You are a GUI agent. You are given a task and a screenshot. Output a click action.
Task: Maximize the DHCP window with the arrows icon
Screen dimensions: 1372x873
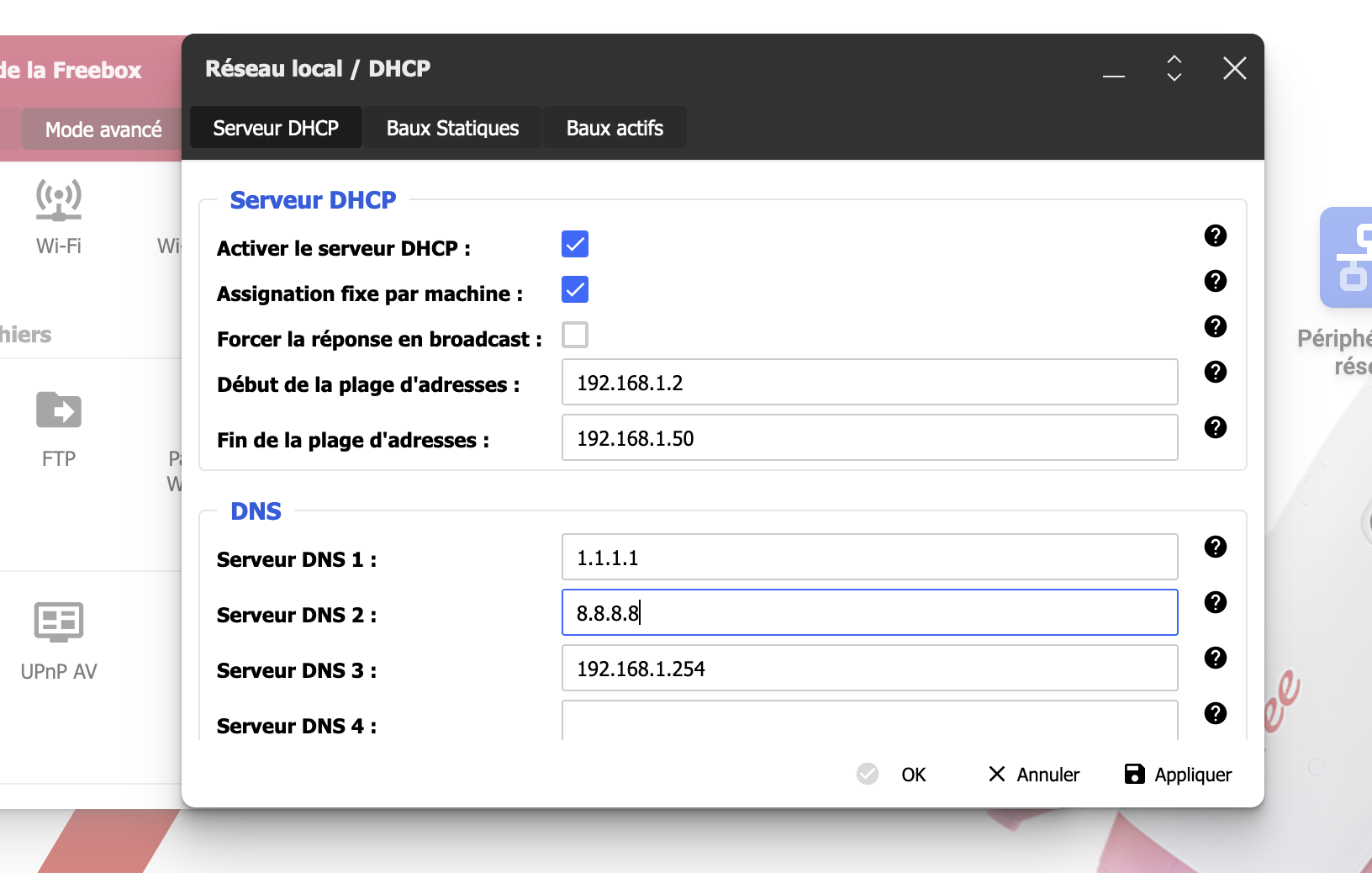1174,68
